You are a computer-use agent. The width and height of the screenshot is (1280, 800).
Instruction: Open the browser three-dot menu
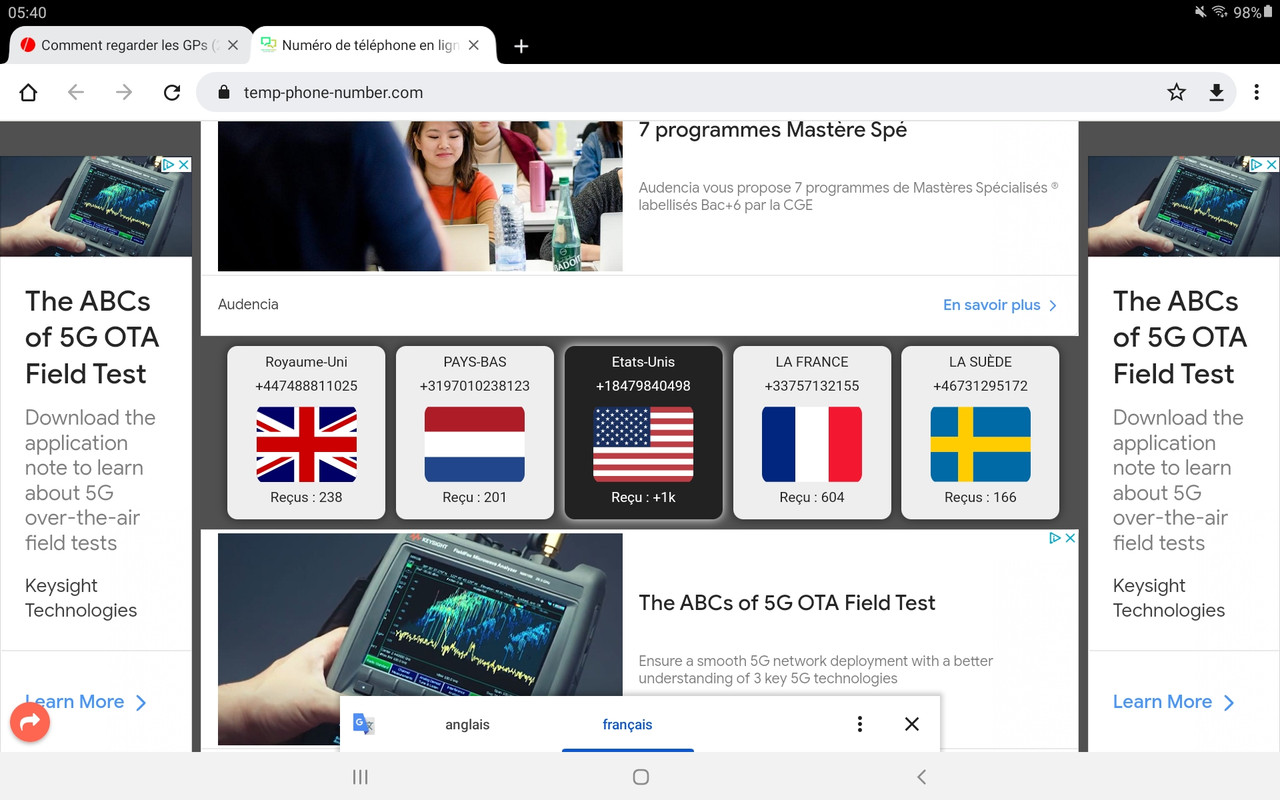point(1256,92)
